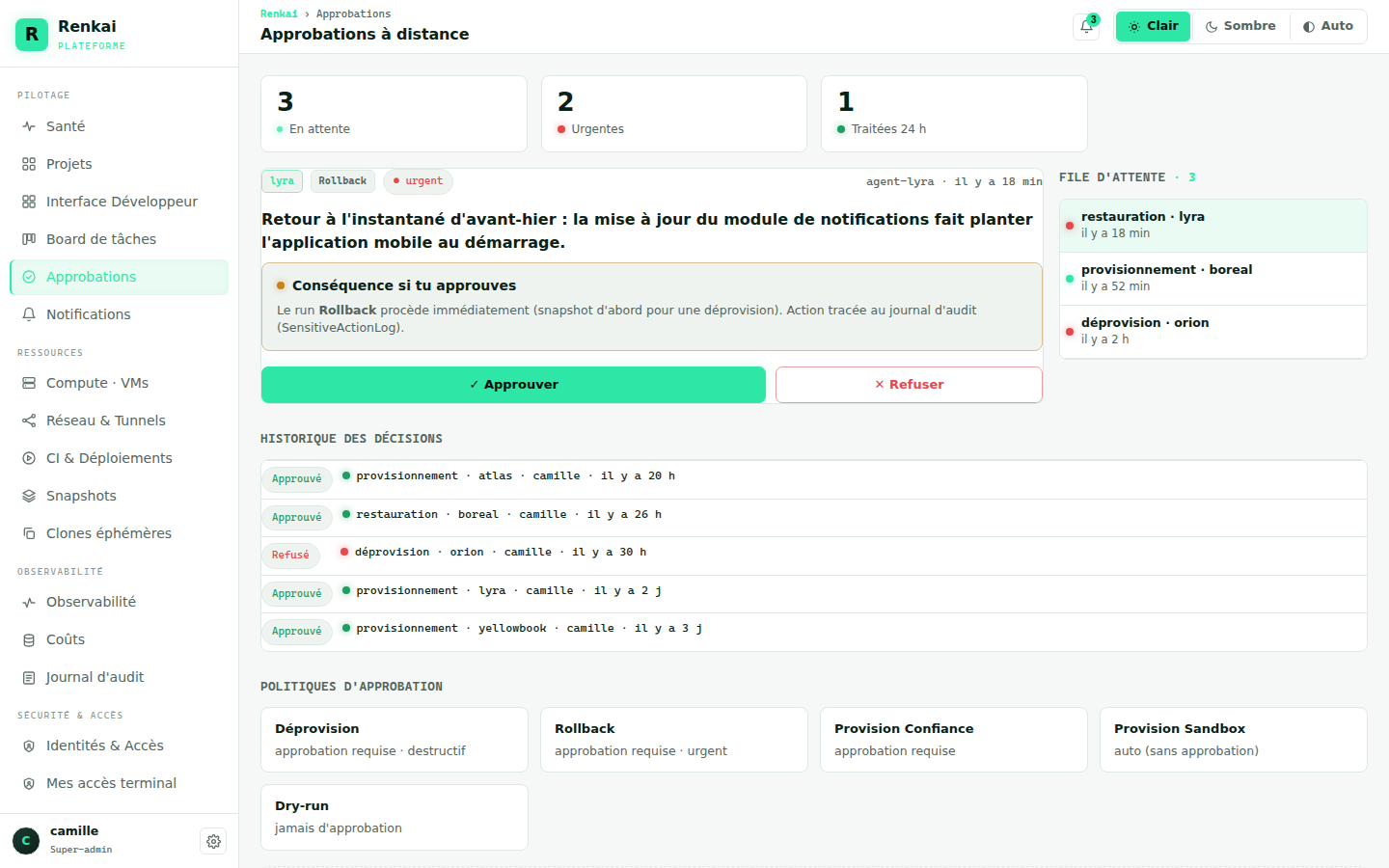Click the Coûts database icon
The image size is (1389, 868).
pyautogui.click(x=29, y=639)
